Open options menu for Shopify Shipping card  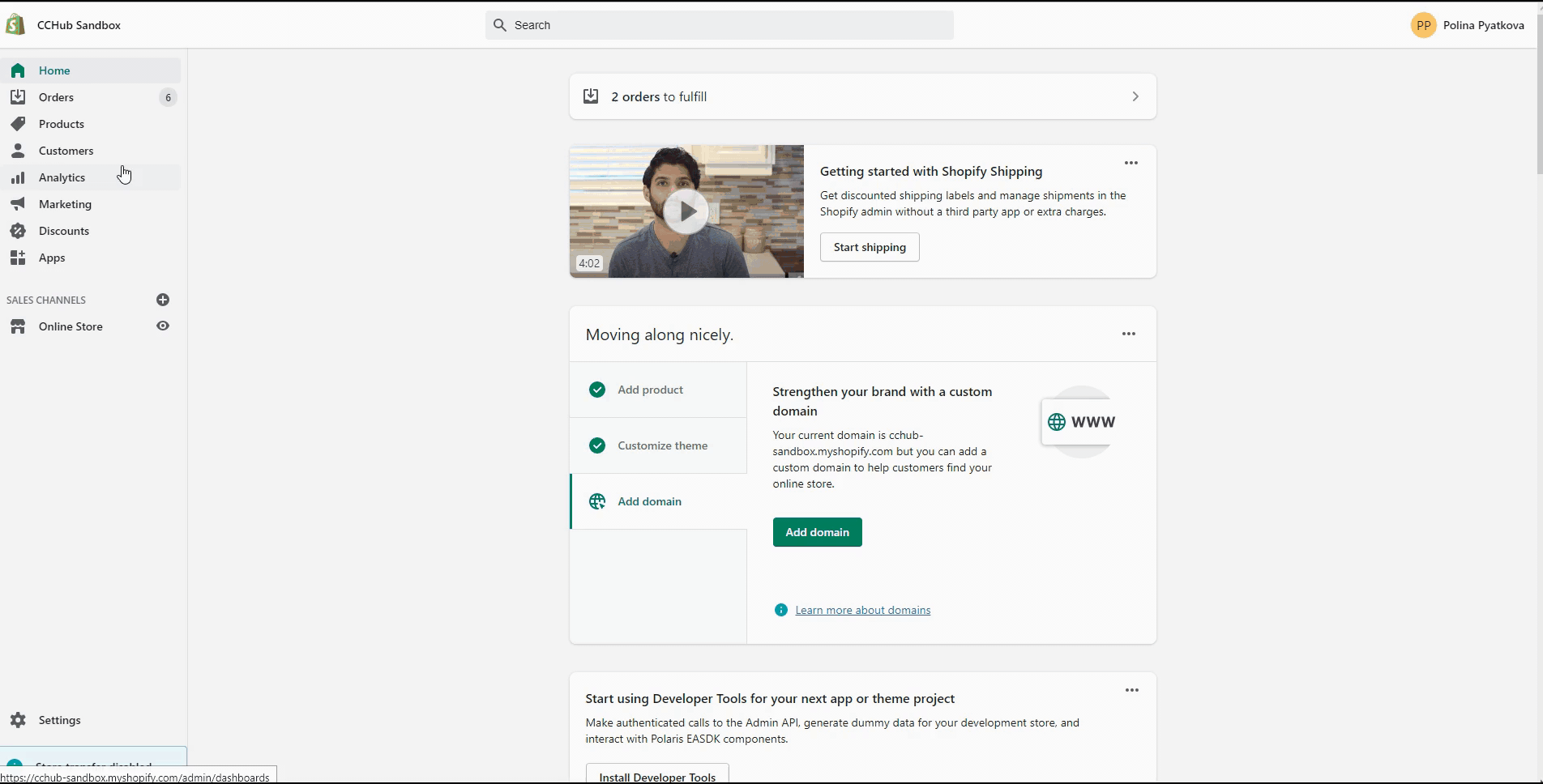pos(1131,163)
